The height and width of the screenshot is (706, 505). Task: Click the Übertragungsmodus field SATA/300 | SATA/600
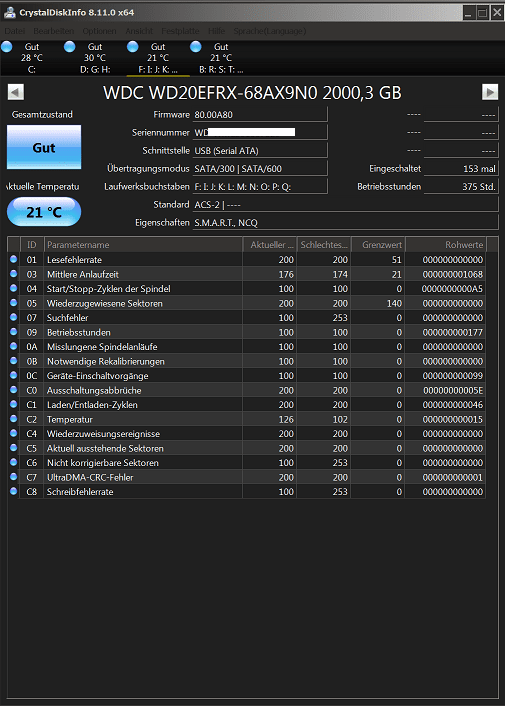(260, 169)
